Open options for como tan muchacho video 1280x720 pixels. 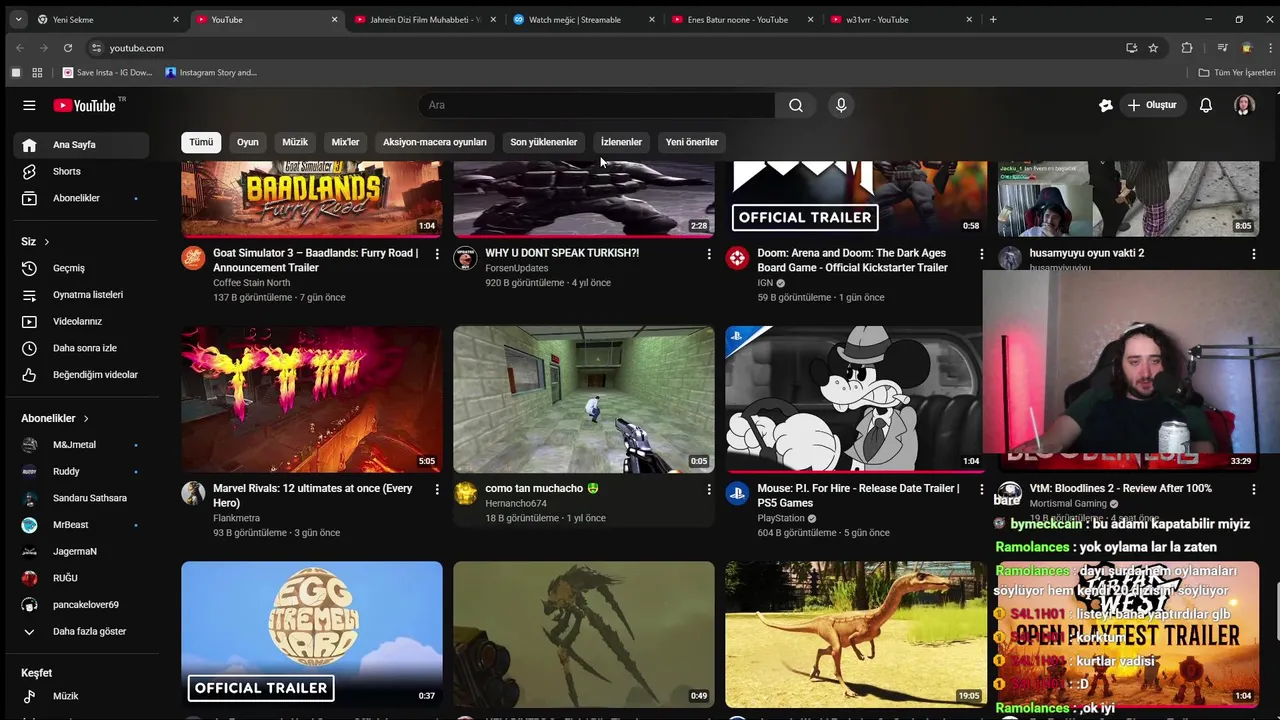click(x=709, y=489)
